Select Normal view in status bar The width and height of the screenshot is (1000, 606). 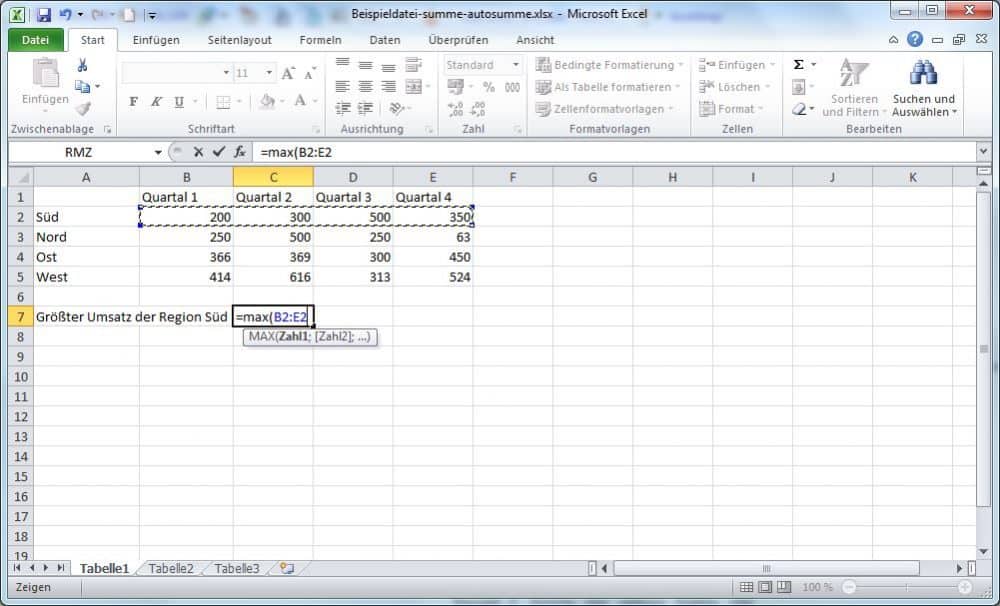(x=746, y=587)
